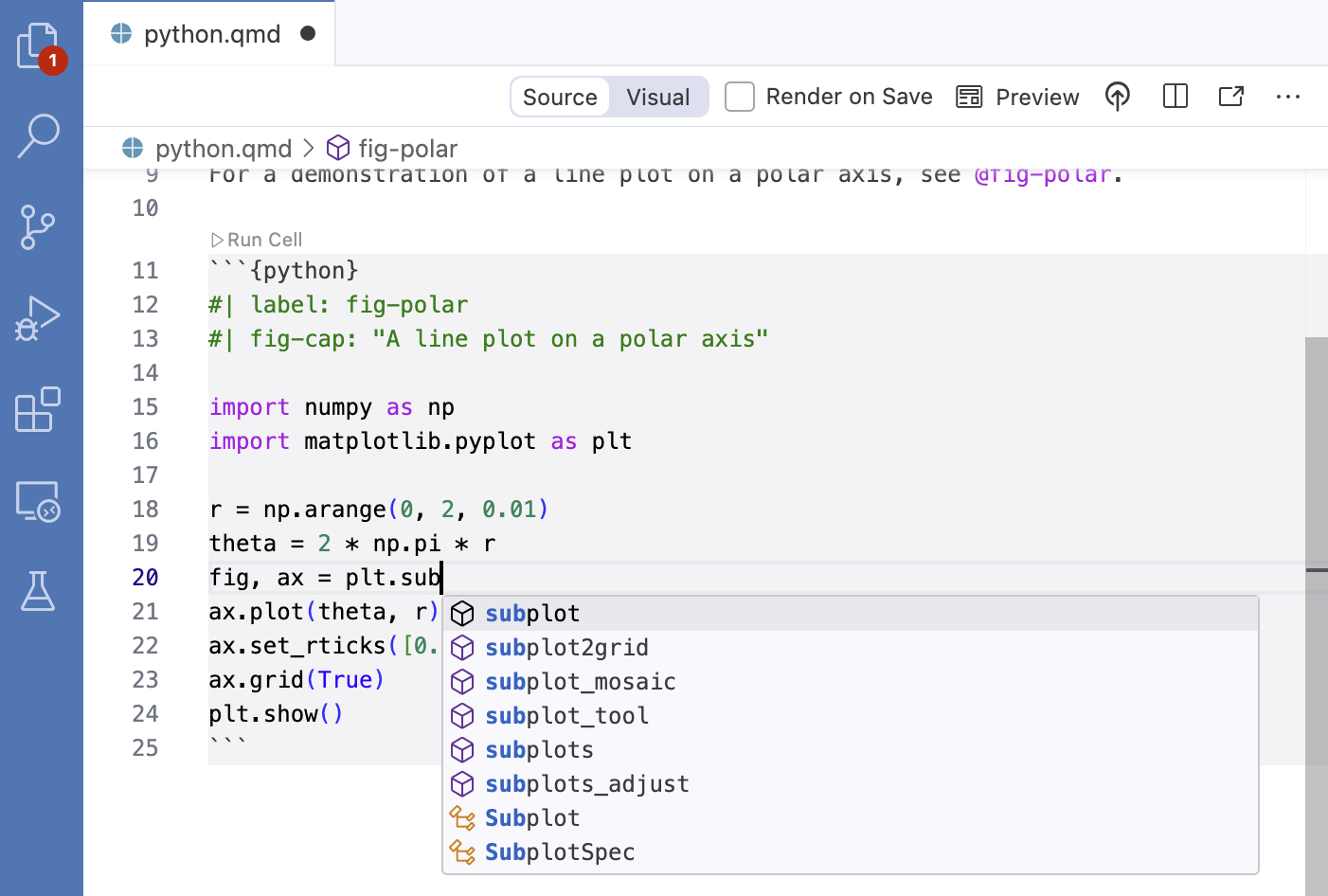1328x896 pixels.
Task: Choose the subplot_tool suggestion
Action: pos(851,716)
